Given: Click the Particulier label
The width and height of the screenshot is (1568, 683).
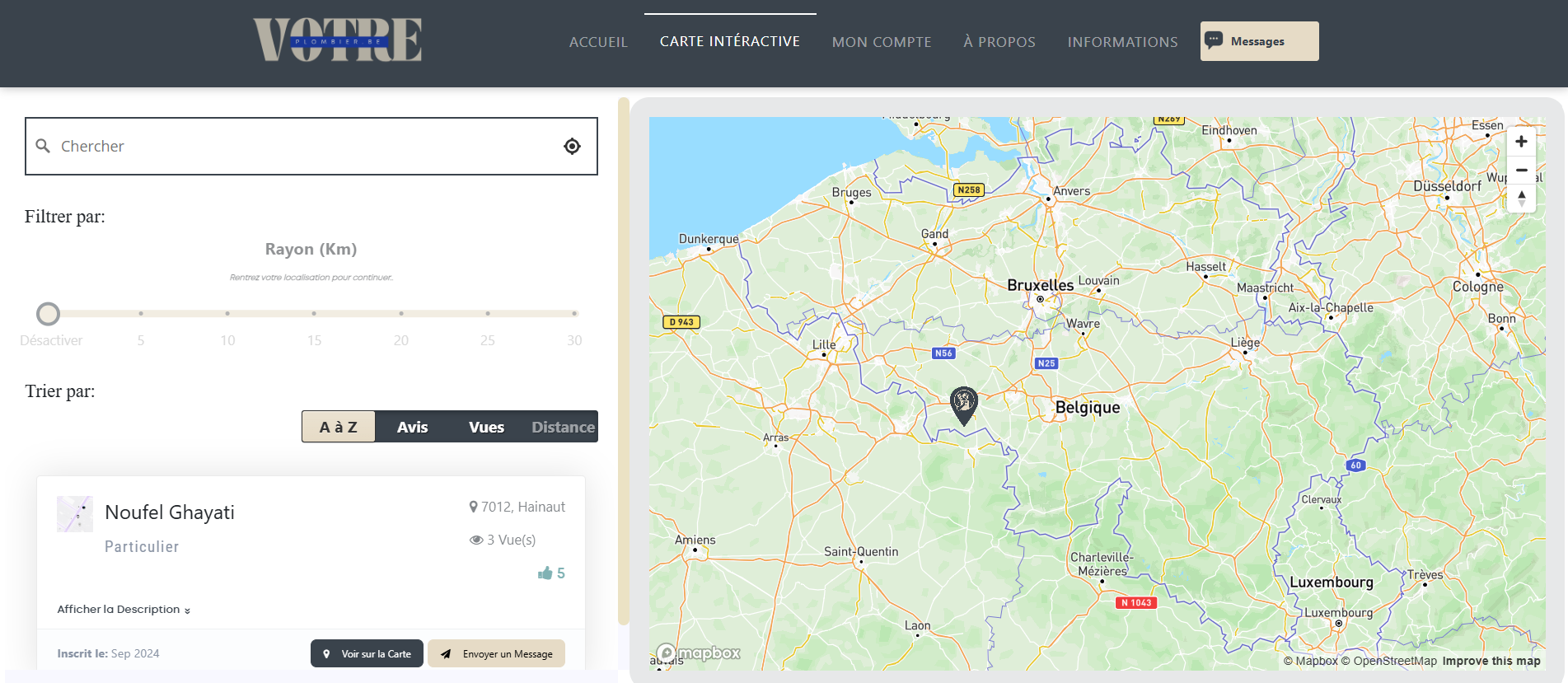Looking at the screenshot, I should 142,547.
